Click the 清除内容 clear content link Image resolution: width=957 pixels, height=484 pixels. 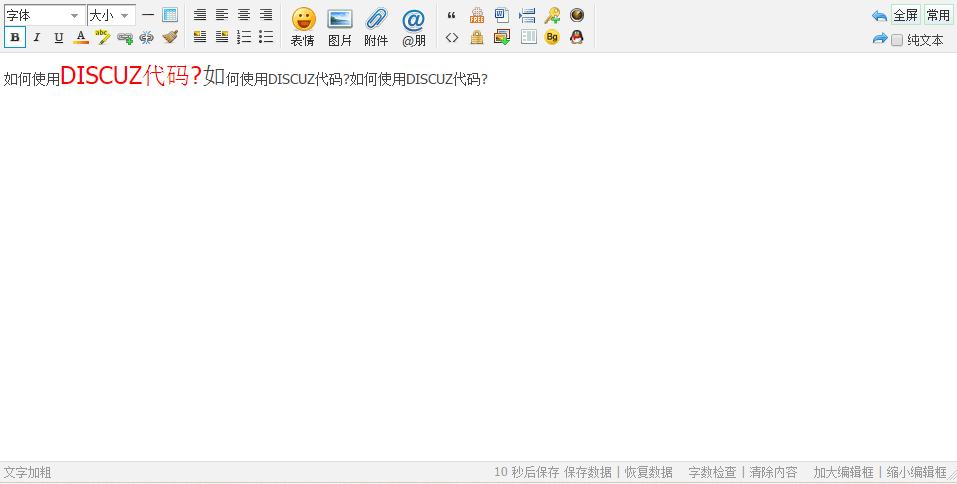pos(773,472)
